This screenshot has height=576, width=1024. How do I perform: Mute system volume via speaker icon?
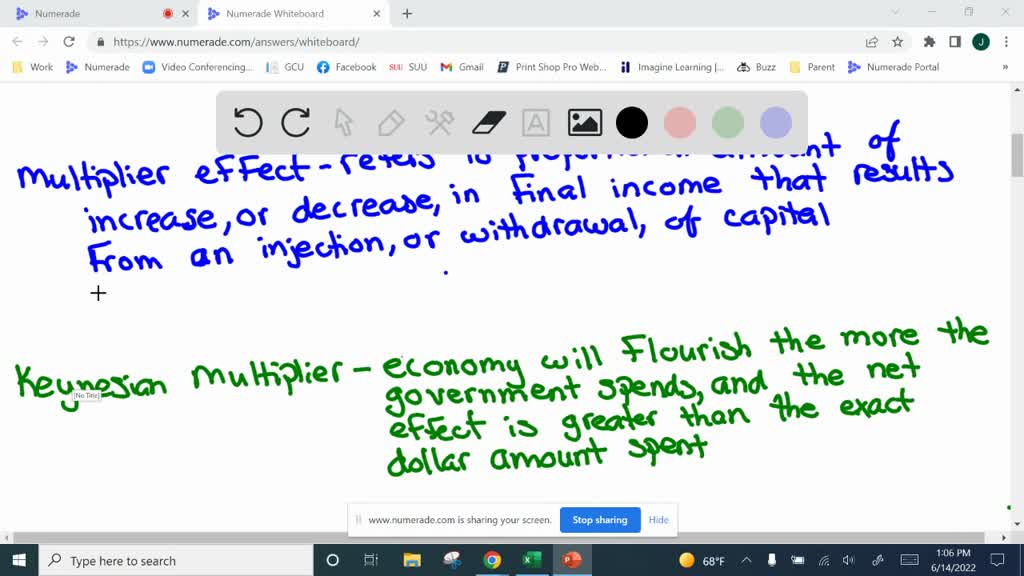click(x=849, y=560)
